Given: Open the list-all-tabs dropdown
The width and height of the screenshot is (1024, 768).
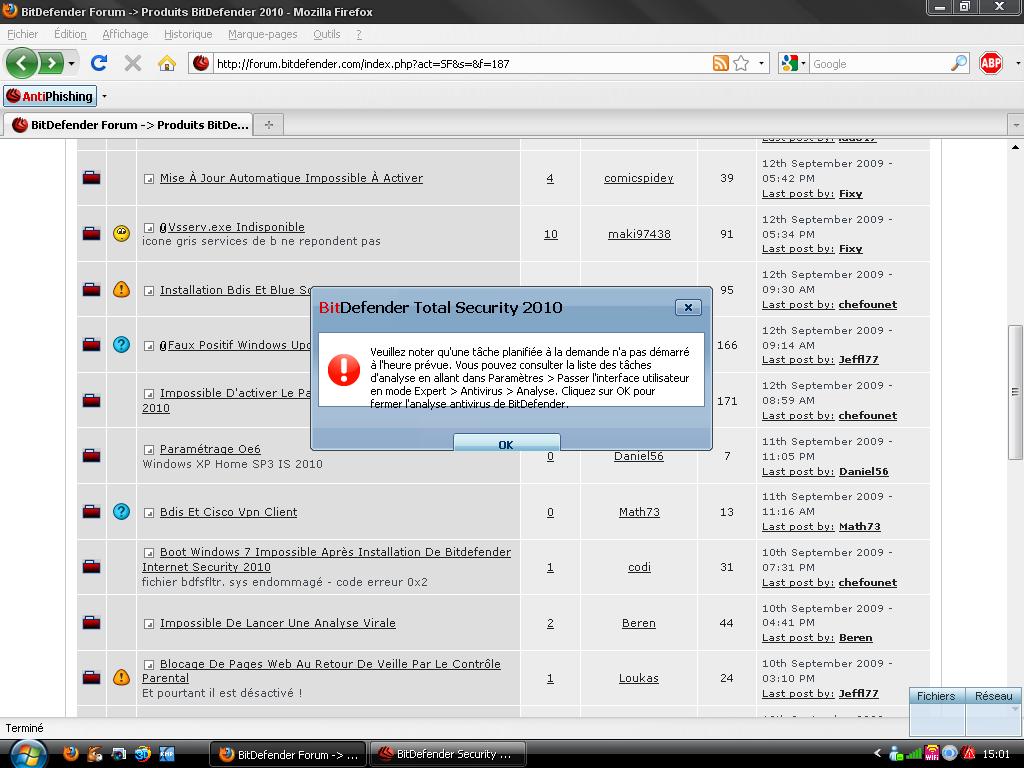Looking at the screenshot, I should click(x=1016, y=124).
